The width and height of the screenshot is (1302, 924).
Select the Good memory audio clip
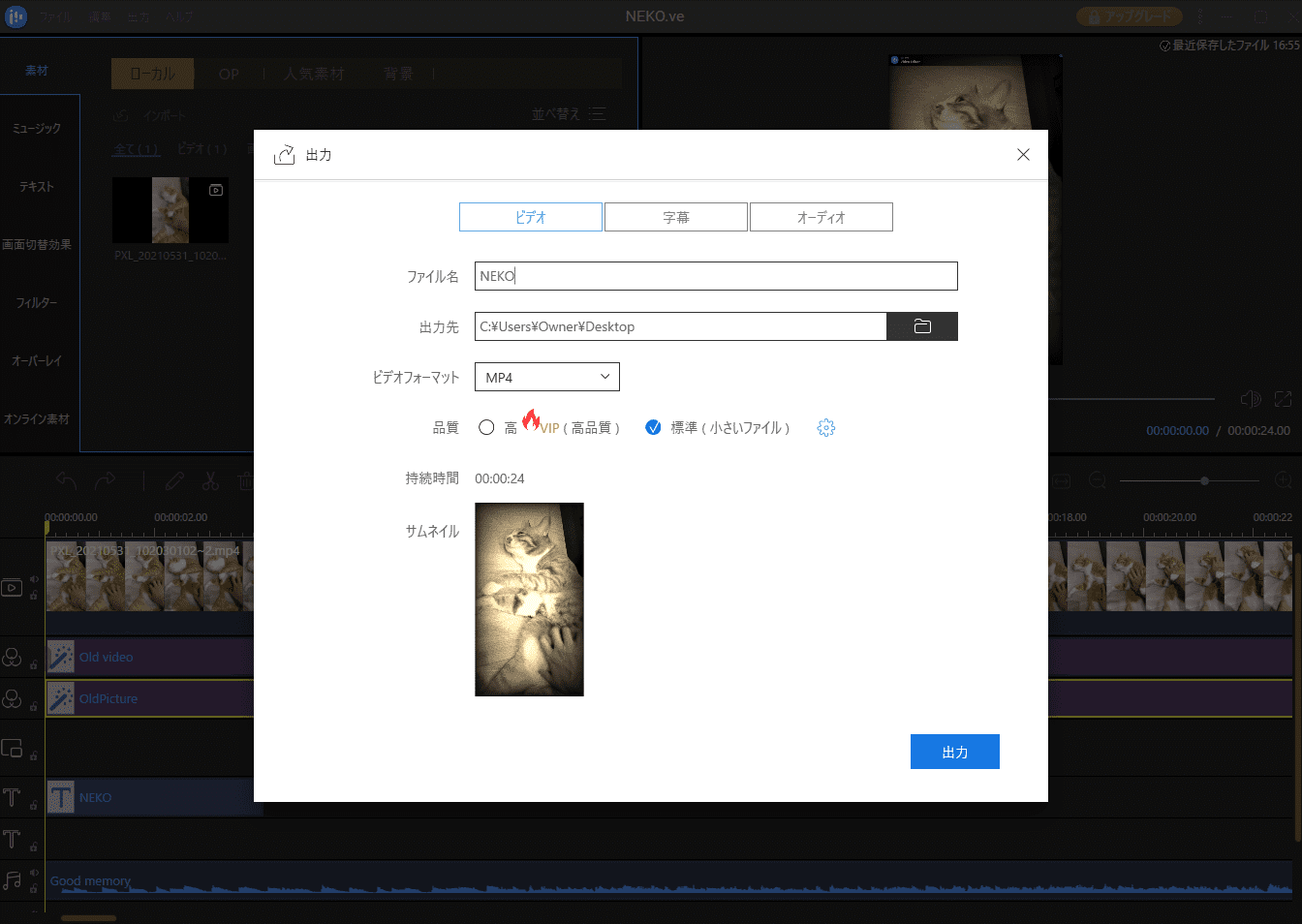(668, 880)
